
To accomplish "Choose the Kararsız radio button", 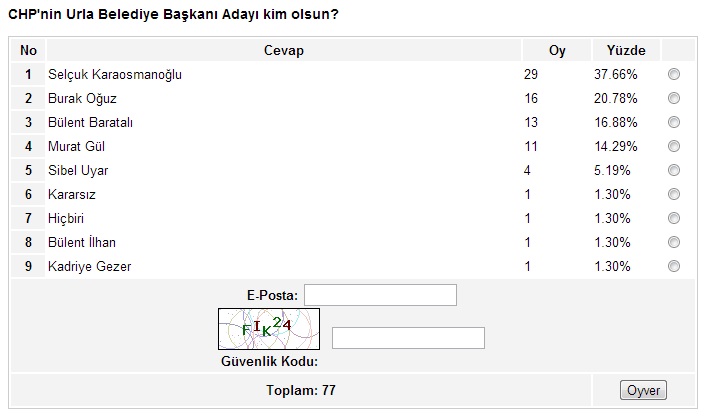I will coord(673,195).
